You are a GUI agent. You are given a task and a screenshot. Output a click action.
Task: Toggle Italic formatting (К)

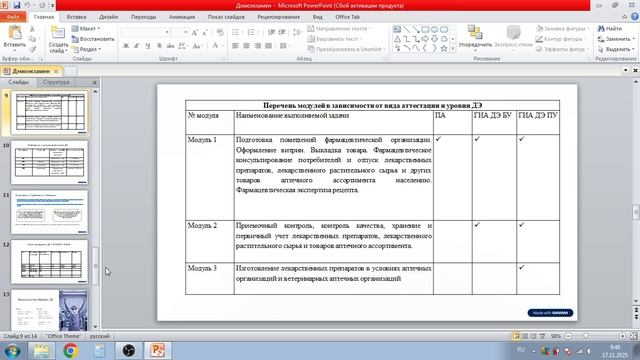click(x=137, y=46)
